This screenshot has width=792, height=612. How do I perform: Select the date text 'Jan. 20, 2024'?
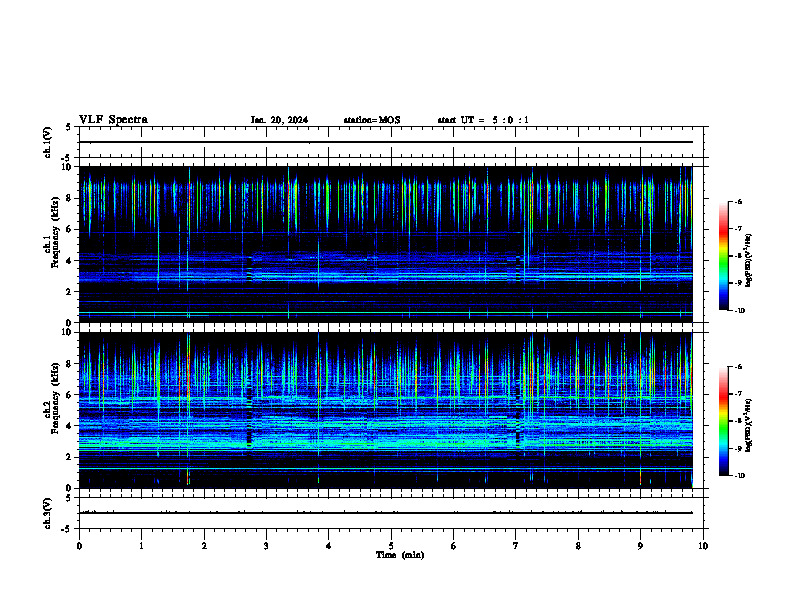pyautogui.click(x=279, y=120)
